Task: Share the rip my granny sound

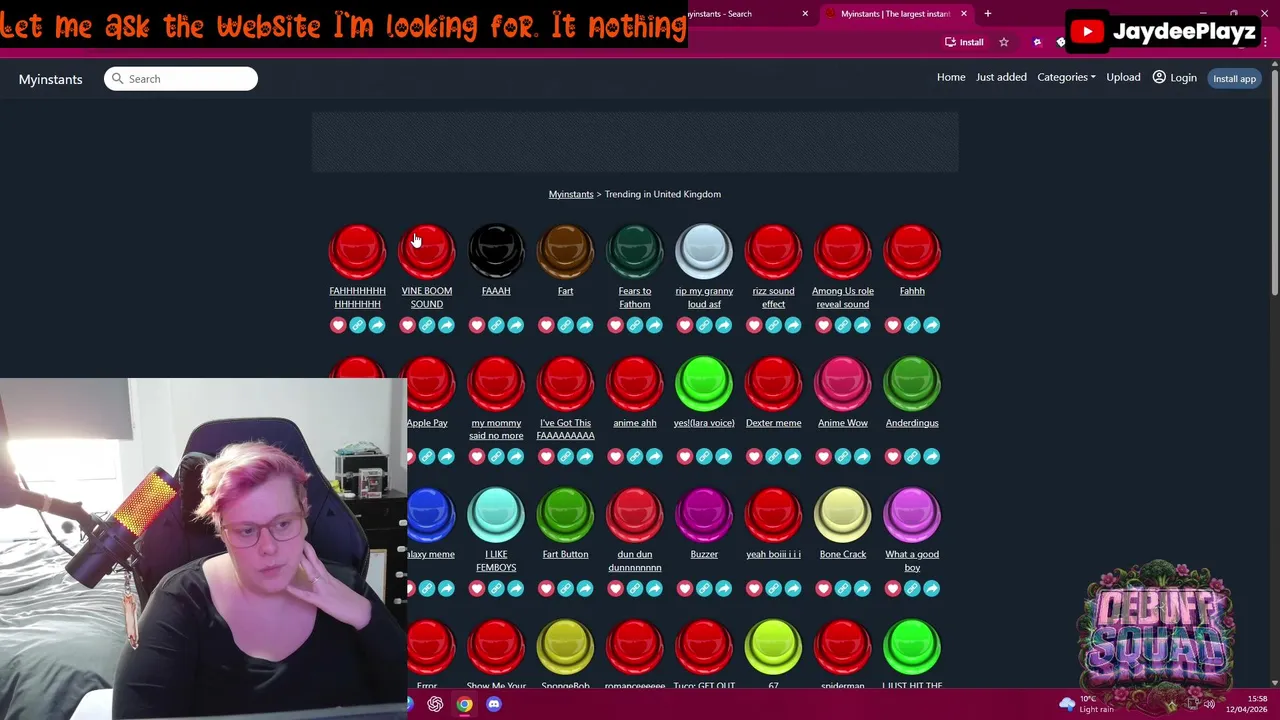Action: 723,325
